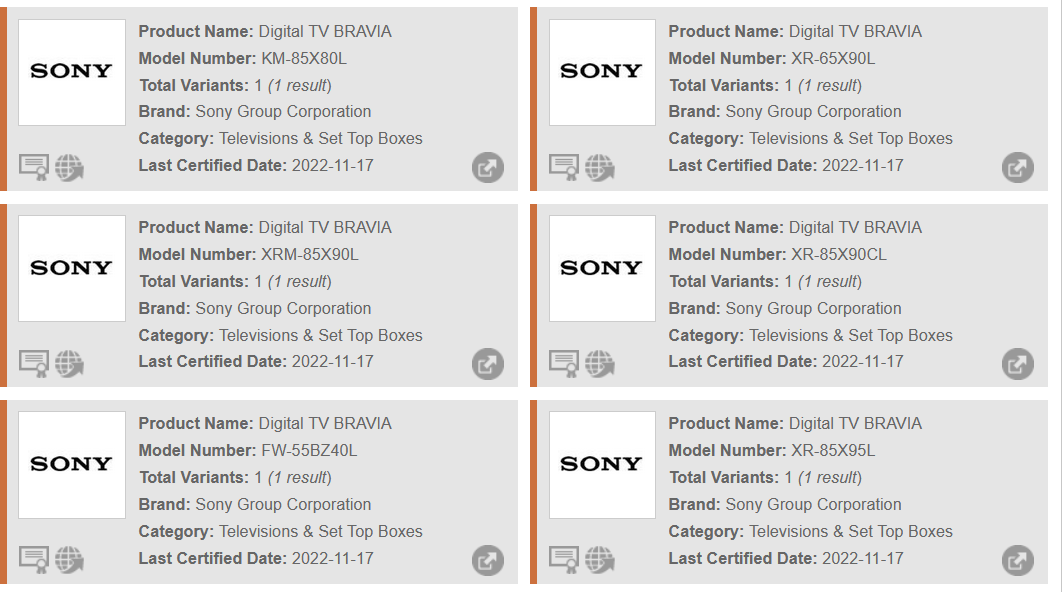Open external link for KM-85X80L card

click(x=488, y=167)
